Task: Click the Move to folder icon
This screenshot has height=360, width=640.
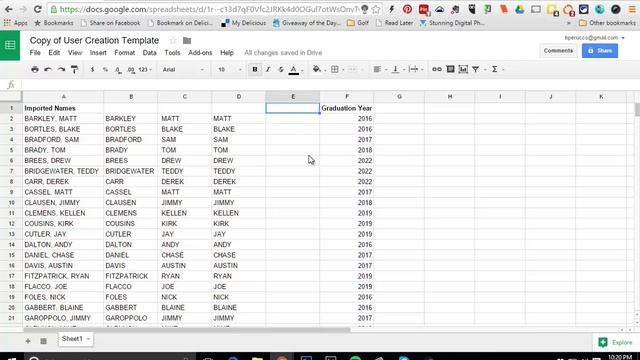Action: 187,40
